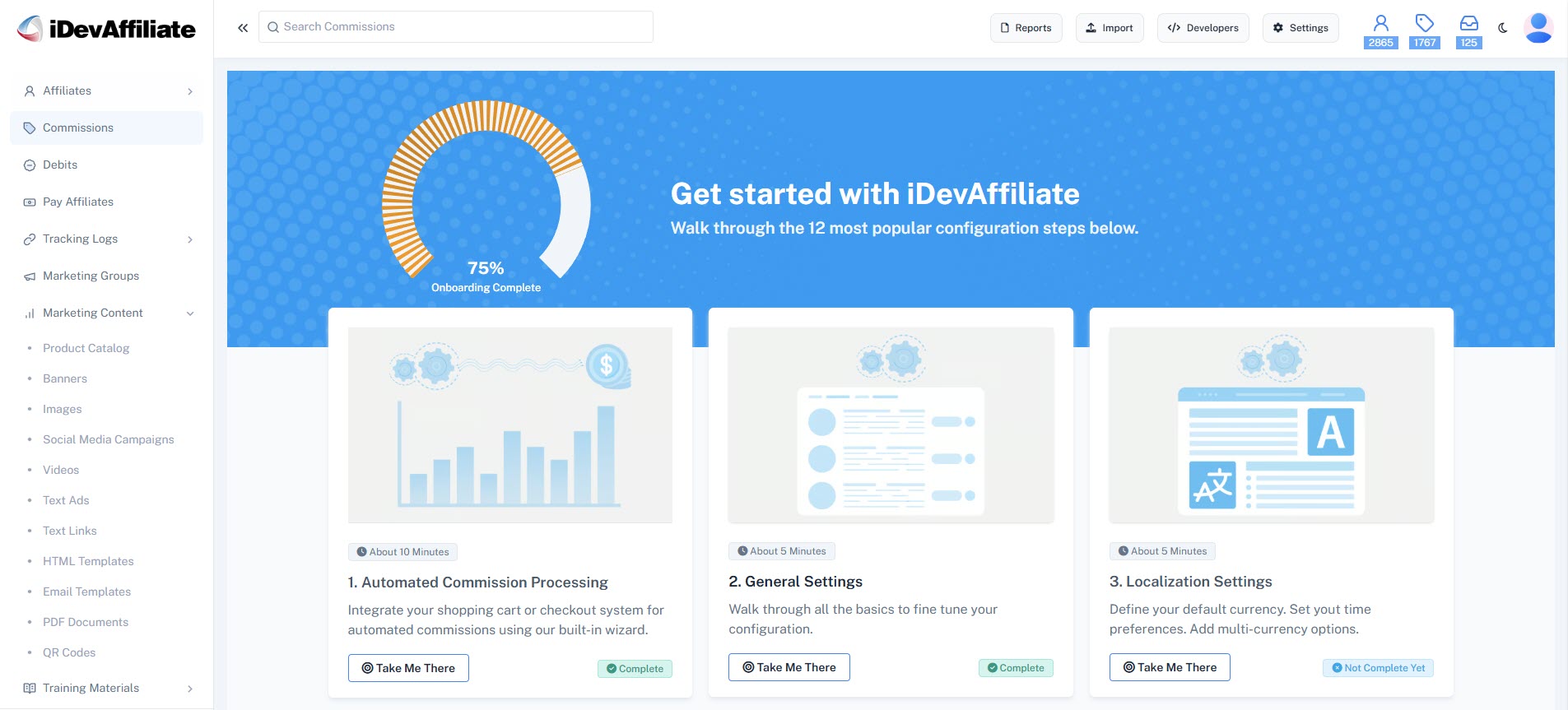Screen dimensions: 1568x710
Task: Open the inbox icon showing 125
Action: (1469, 31)
